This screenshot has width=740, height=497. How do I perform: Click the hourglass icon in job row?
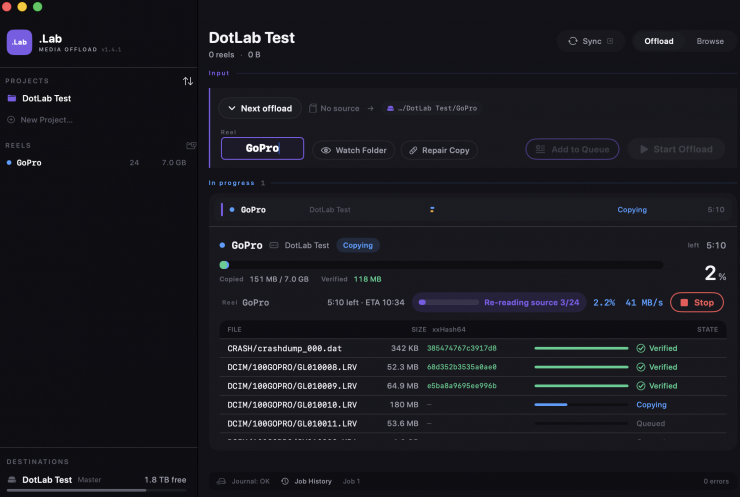pos(432,210)
